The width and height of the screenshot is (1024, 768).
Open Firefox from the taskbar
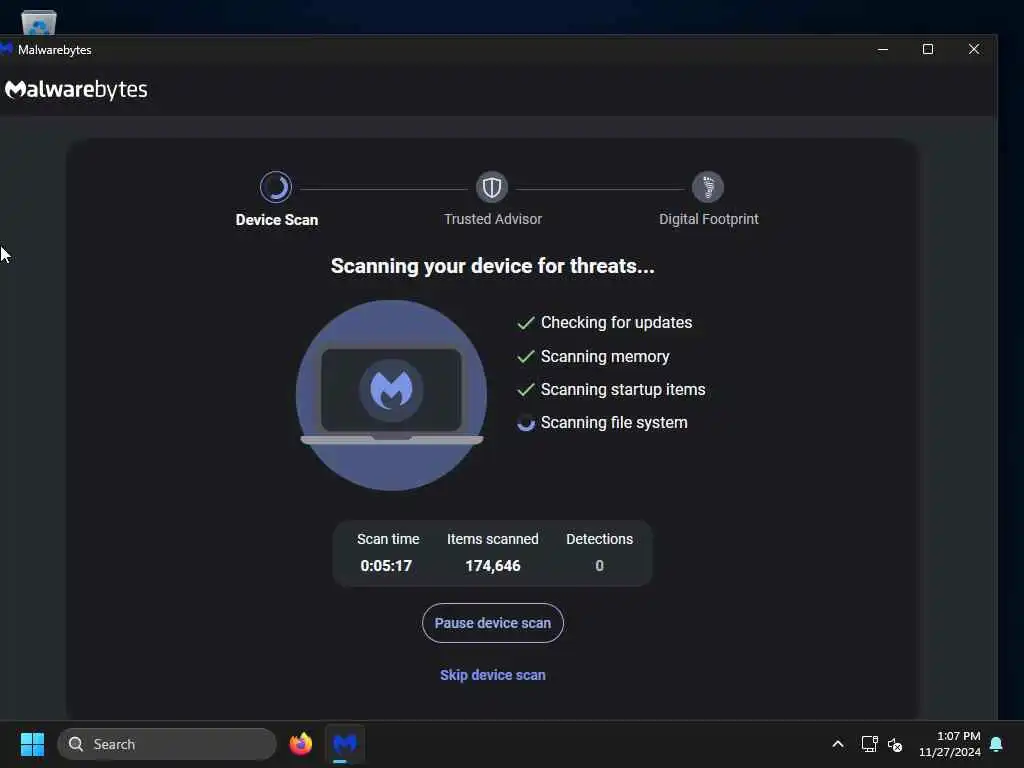point(301,744)
